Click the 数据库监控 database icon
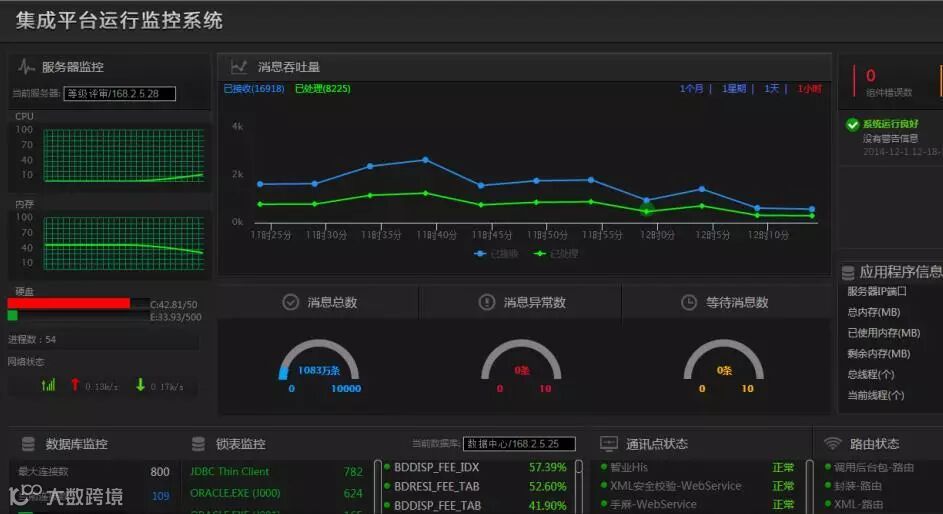 pos(28,444)
